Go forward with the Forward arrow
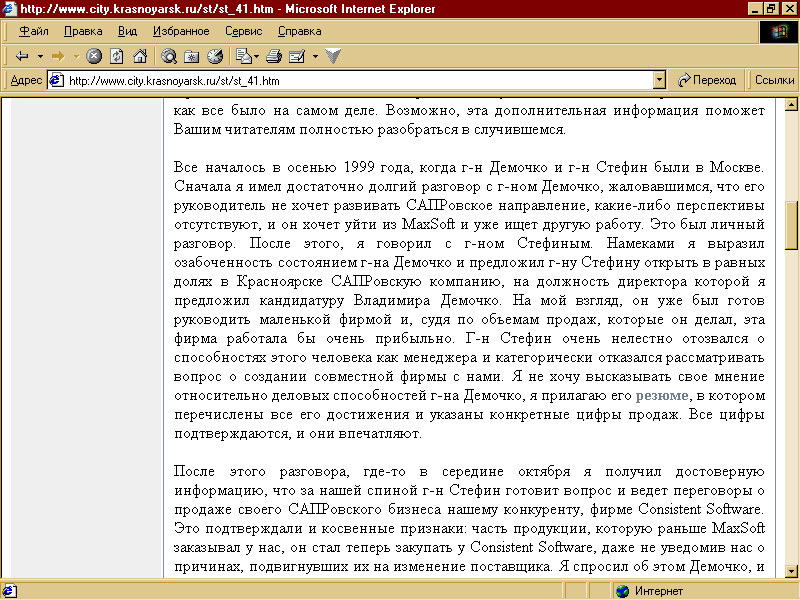Screen dimensions: 800x600 [58, 56]
